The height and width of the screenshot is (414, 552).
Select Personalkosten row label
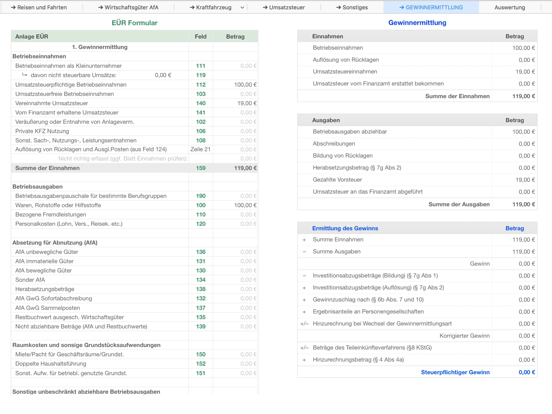[69, 224]
